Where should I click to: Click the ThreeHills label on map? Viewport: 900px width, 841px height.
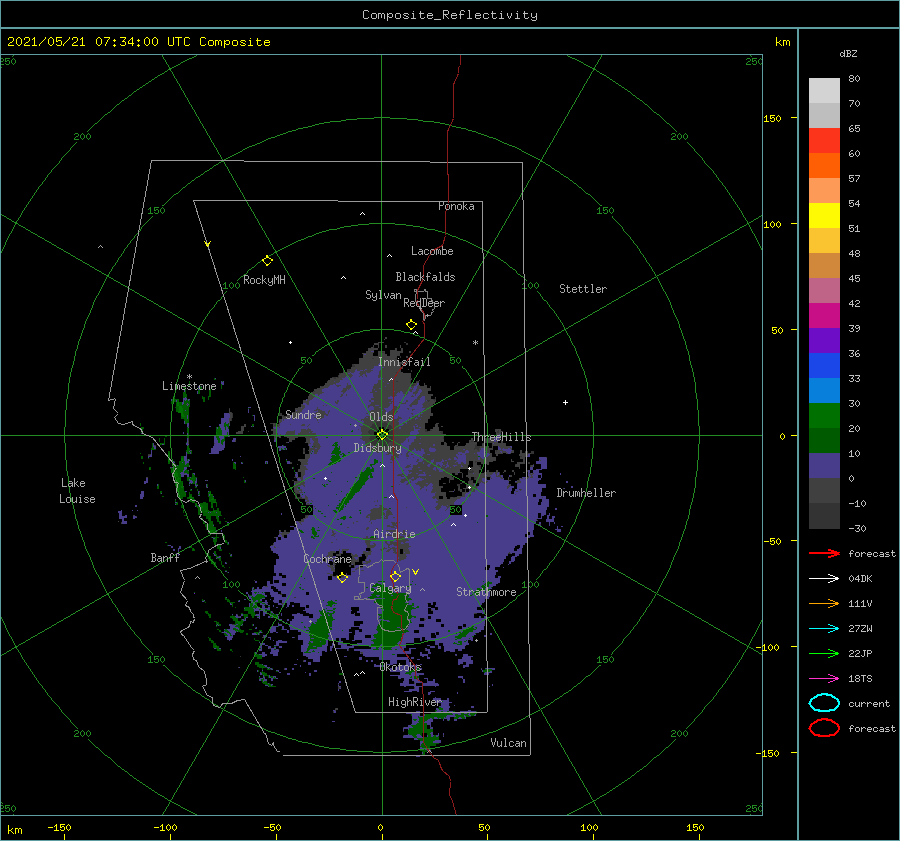tap(501, 437)
